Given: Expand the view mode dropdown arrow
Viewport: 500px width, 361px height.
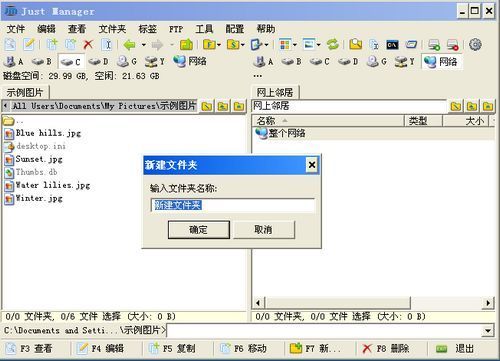Looking at the screenshot, I should pos(295,45).
